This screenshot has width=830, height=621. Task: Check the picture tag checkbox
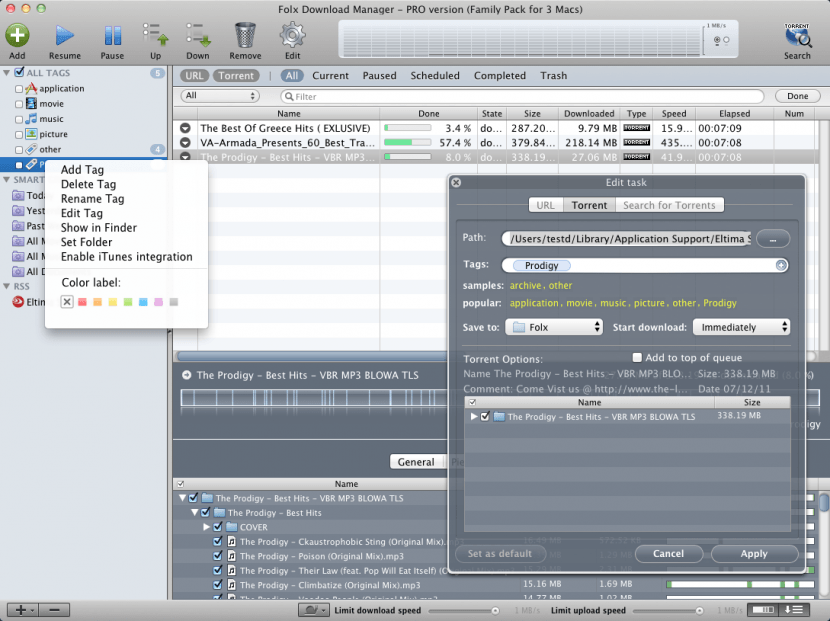point(19,135)
